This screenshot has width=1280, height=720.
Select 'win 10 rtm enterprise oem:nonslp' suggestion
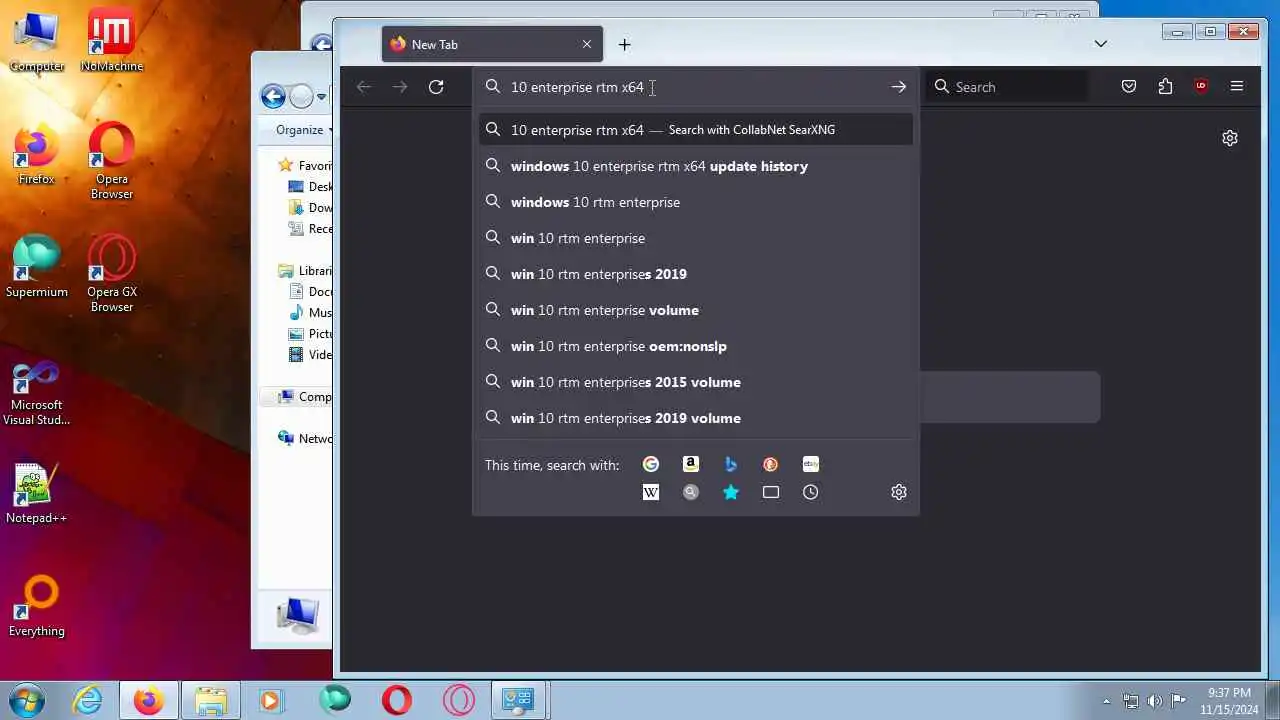click(696, 346)
